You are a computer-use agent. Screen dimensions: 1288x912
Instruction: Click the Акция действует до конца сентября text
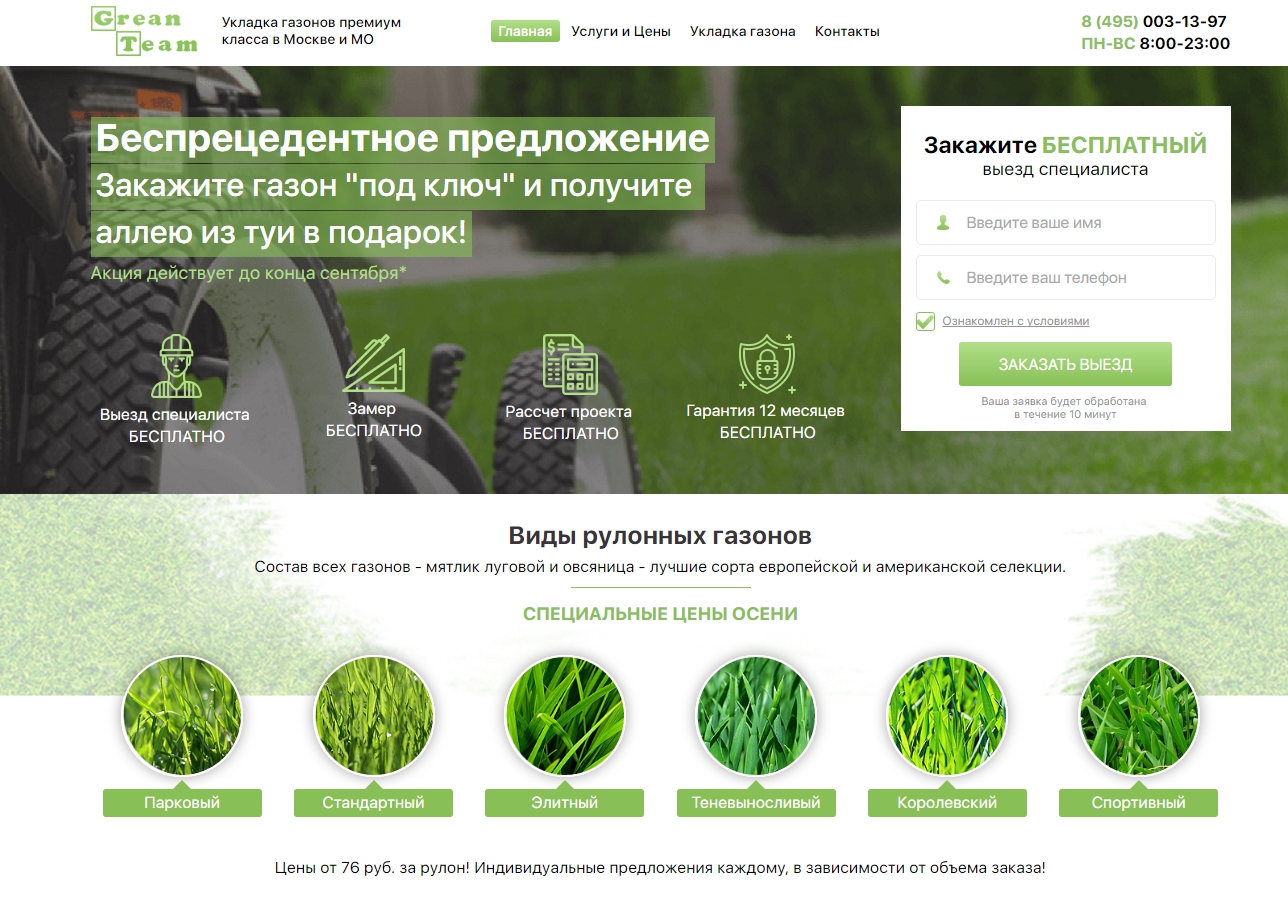pyautogui.click(x=248, y=273)
